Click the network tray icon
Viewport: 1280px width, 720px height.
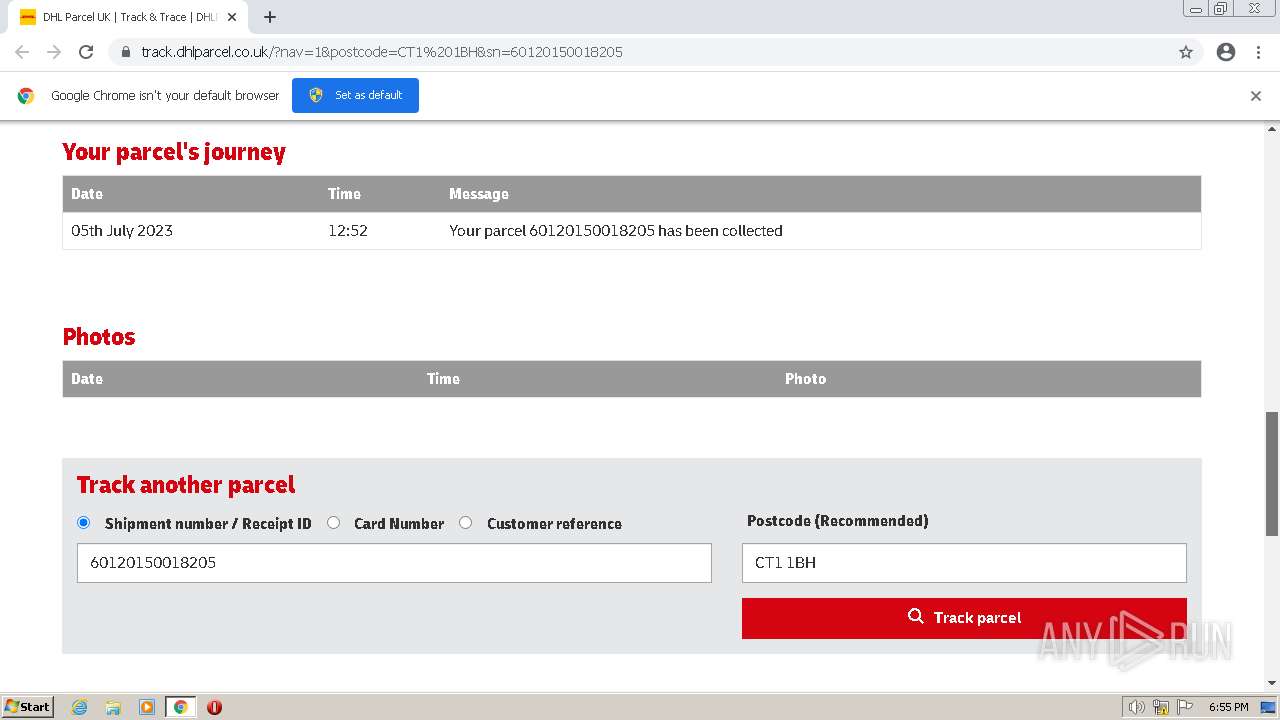coord(1161,707)
